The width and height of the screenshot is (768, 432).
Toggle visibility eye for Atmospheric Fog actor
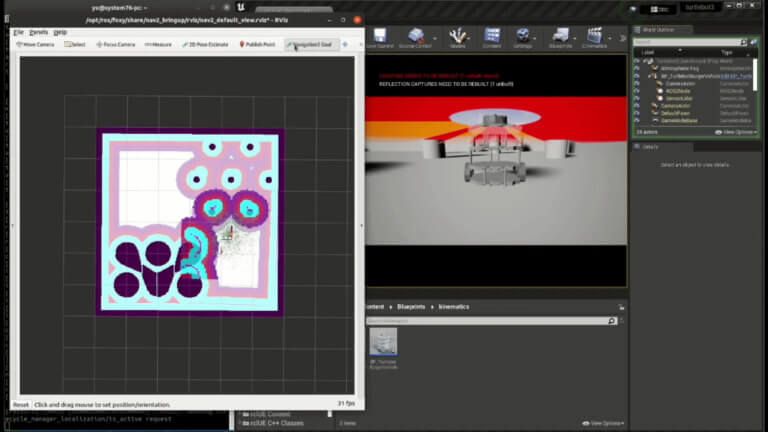coord(637,68)
